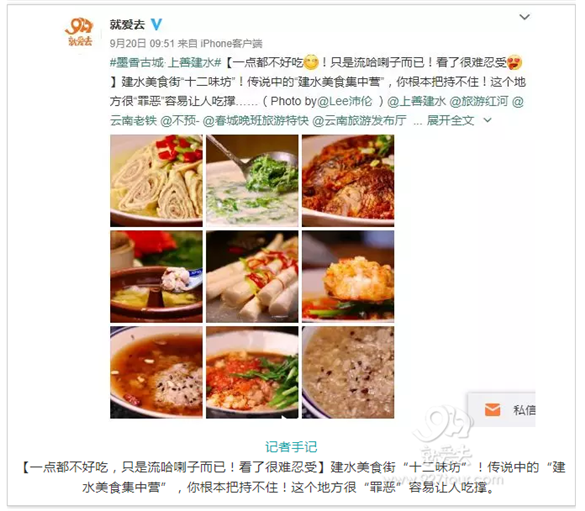Click the blue V verified badge

(x=157, y=25)
